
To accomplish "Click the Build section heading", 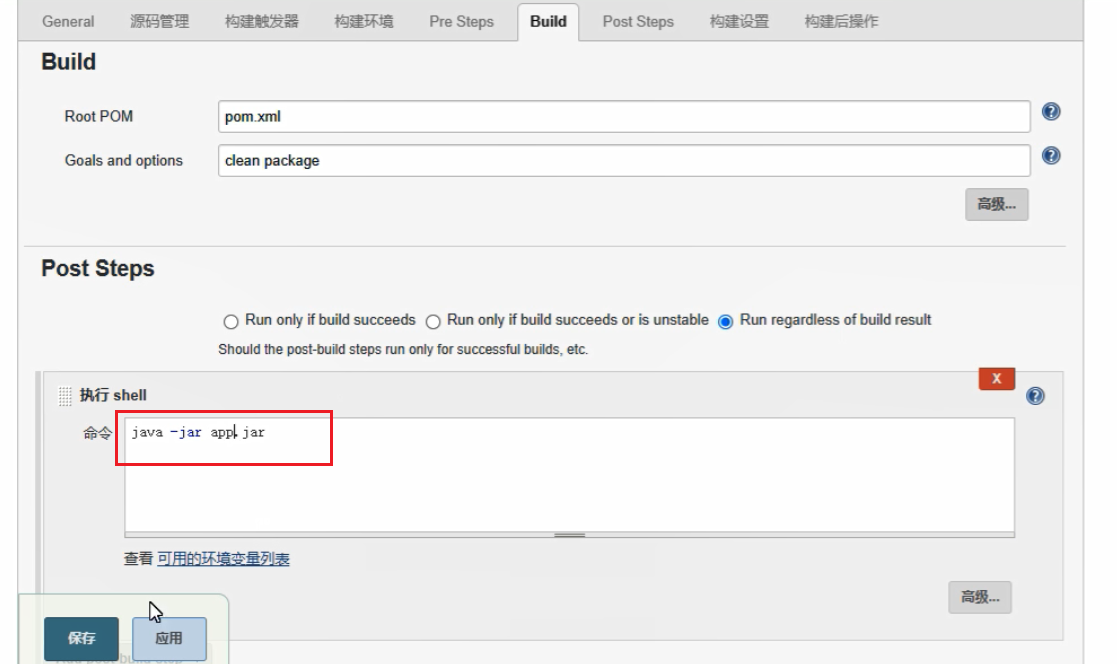I will pos(68,62).
